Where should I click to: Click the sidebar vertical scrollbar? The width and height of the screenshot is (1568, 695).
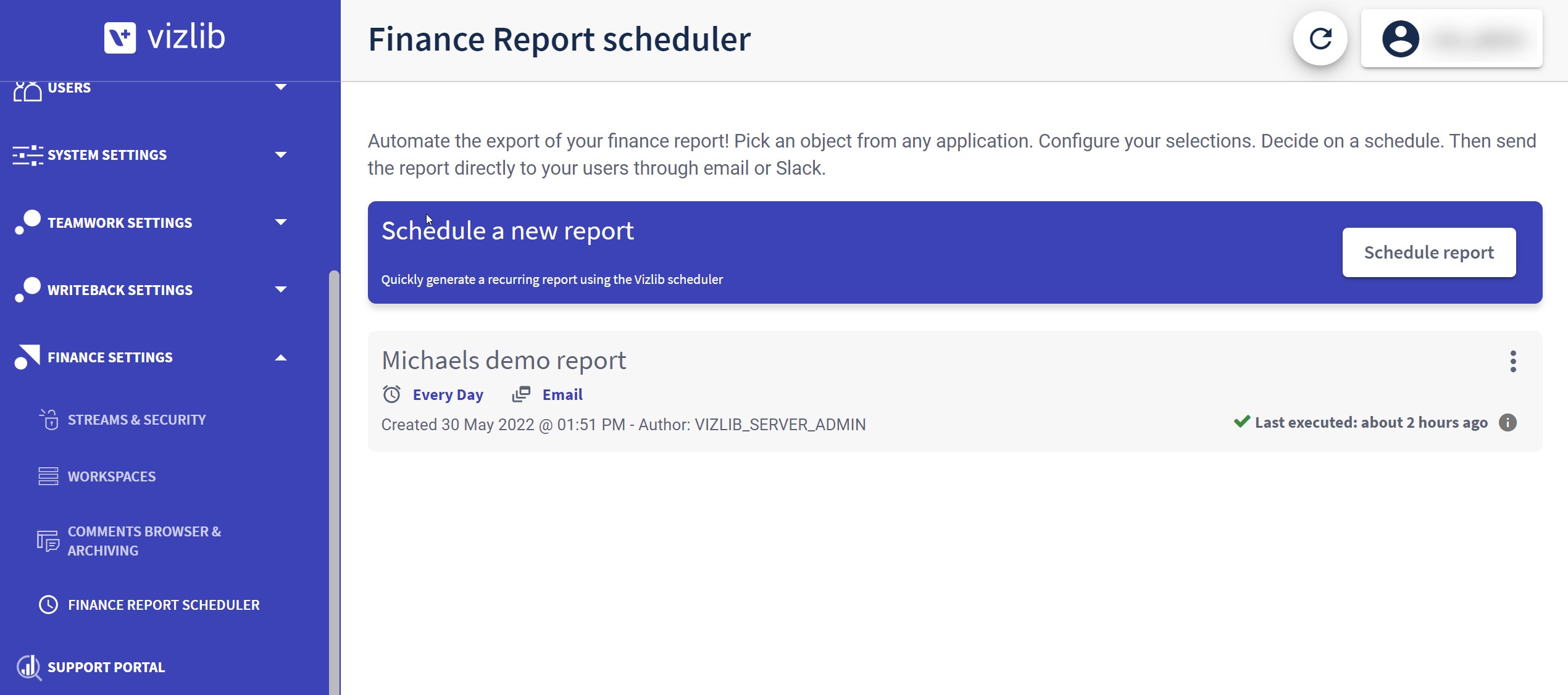pyautogui.click(x=334, y=482)
